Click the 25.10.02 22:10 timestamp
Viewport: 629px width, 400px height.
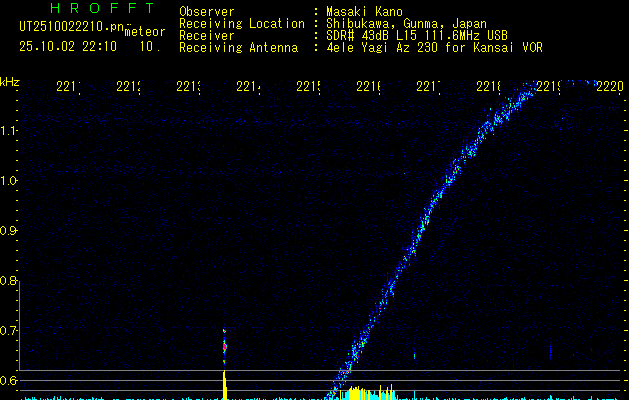coord(68,46)
